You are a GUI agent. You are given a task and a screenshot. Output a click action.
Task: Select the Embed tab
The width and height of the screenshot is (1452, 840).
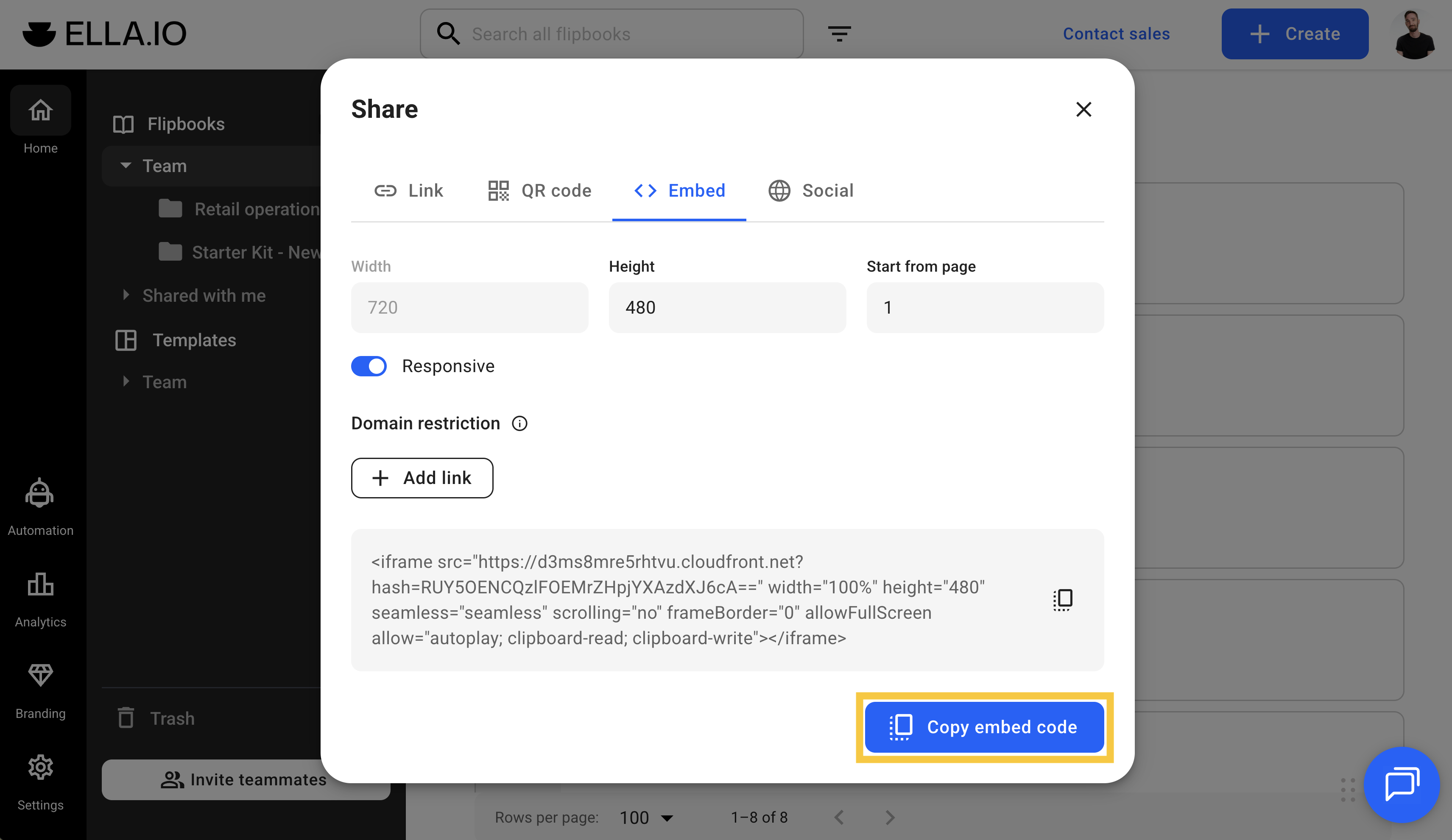[679, 191]
